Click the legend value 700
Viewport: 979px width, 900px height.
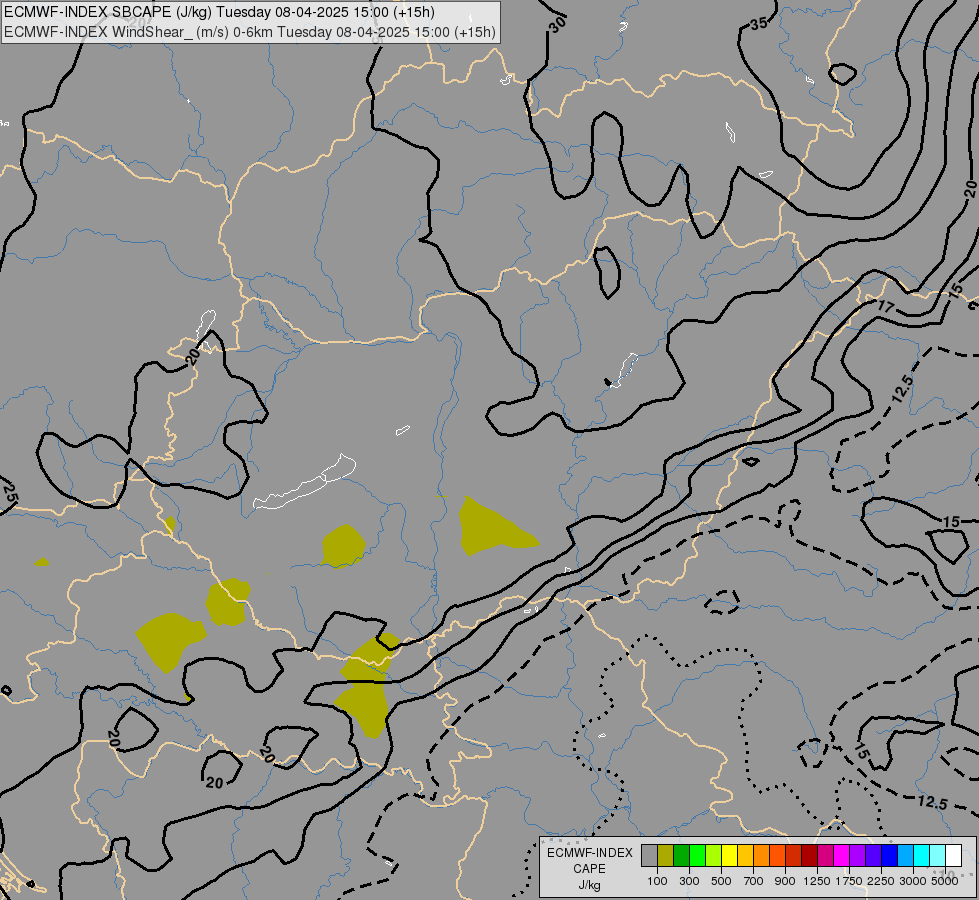[x=754, y=881]
